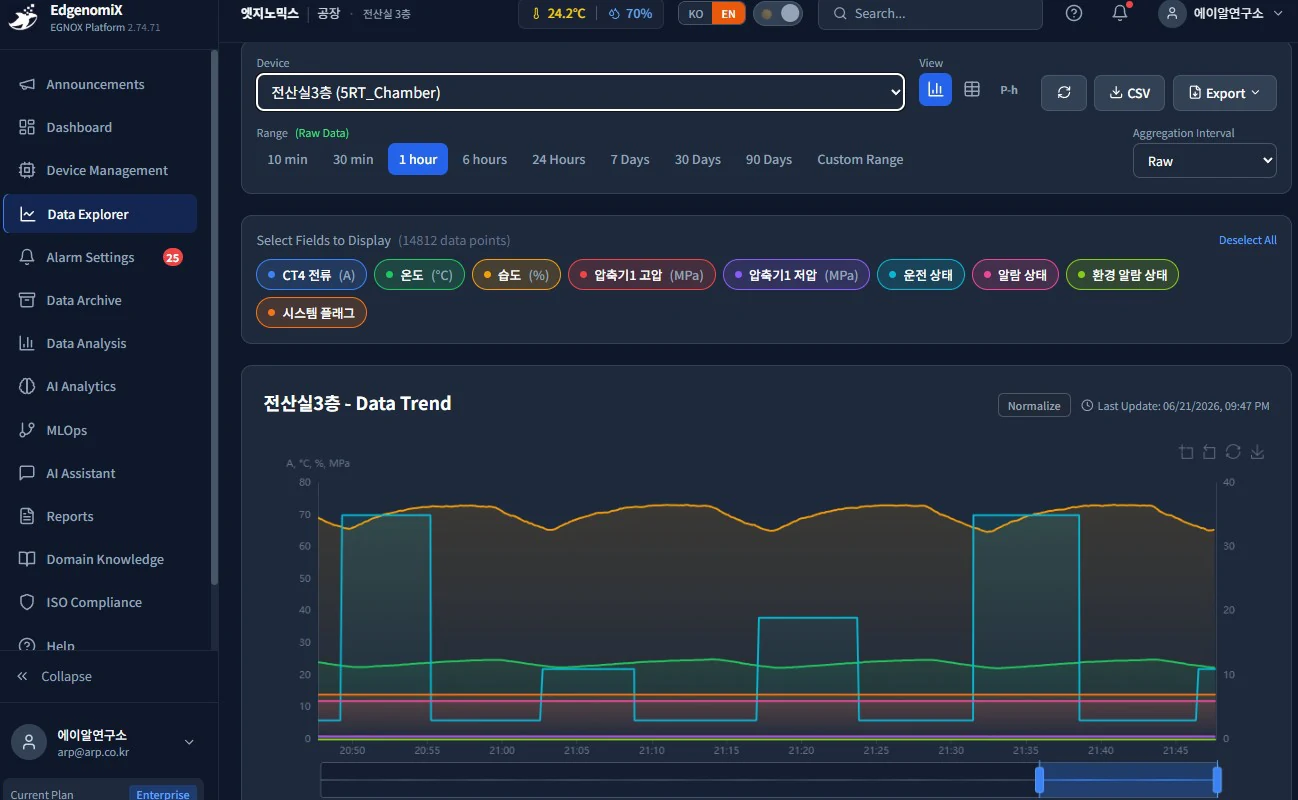
Task: Click the Domain Knowledge book icon
Action: pyautogui.click(x=27, y=560)
